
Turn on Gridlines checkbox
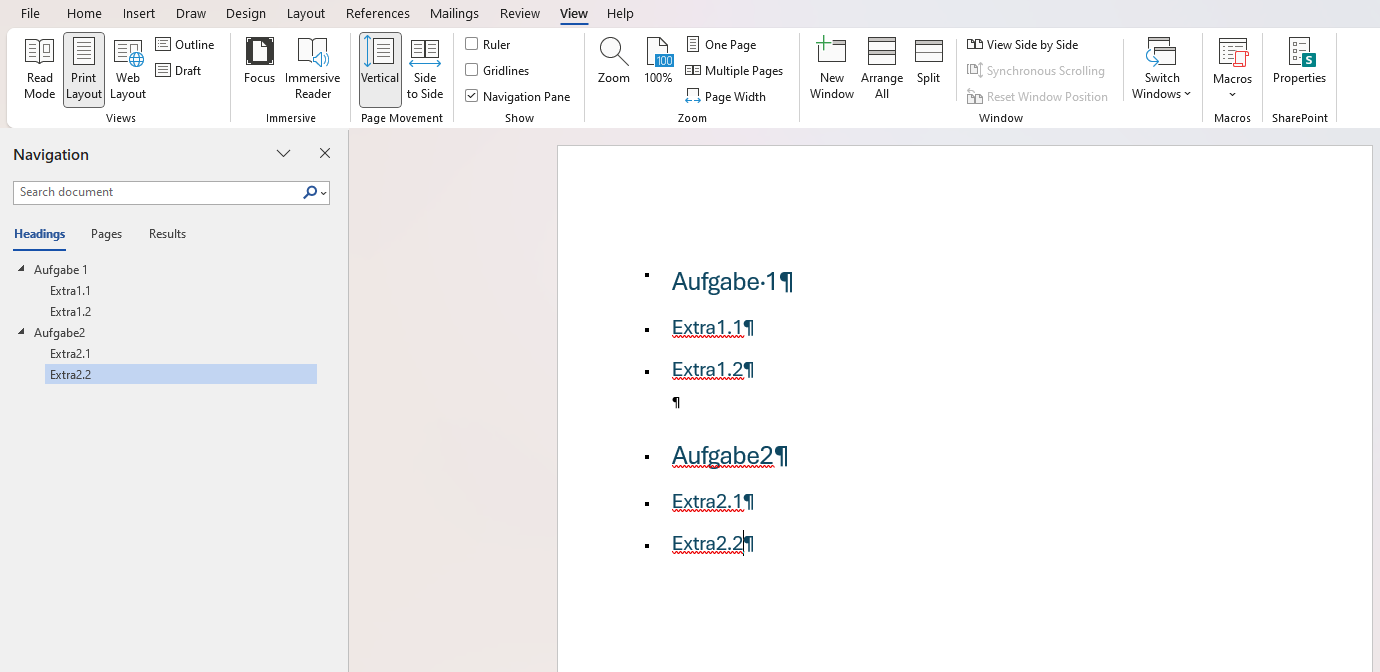pyautogui.click(x=472, y=70)
